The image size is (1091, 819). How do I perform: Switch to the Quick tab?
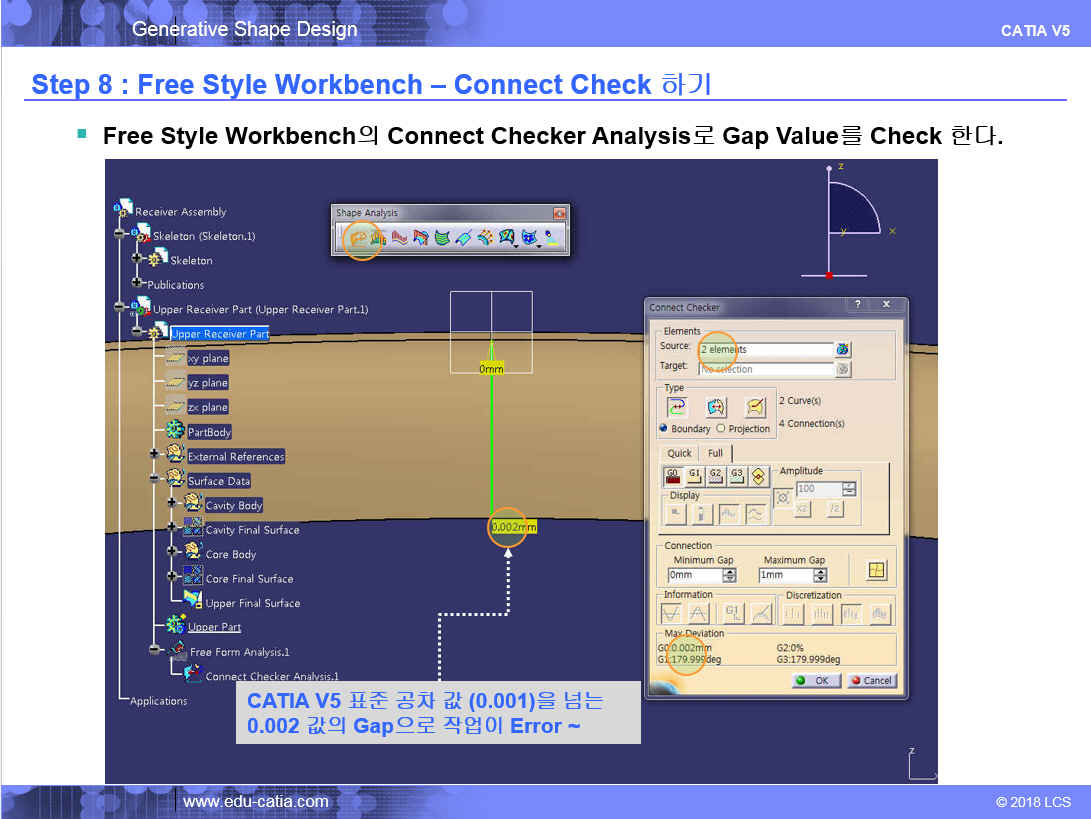(x=679, y=453)
